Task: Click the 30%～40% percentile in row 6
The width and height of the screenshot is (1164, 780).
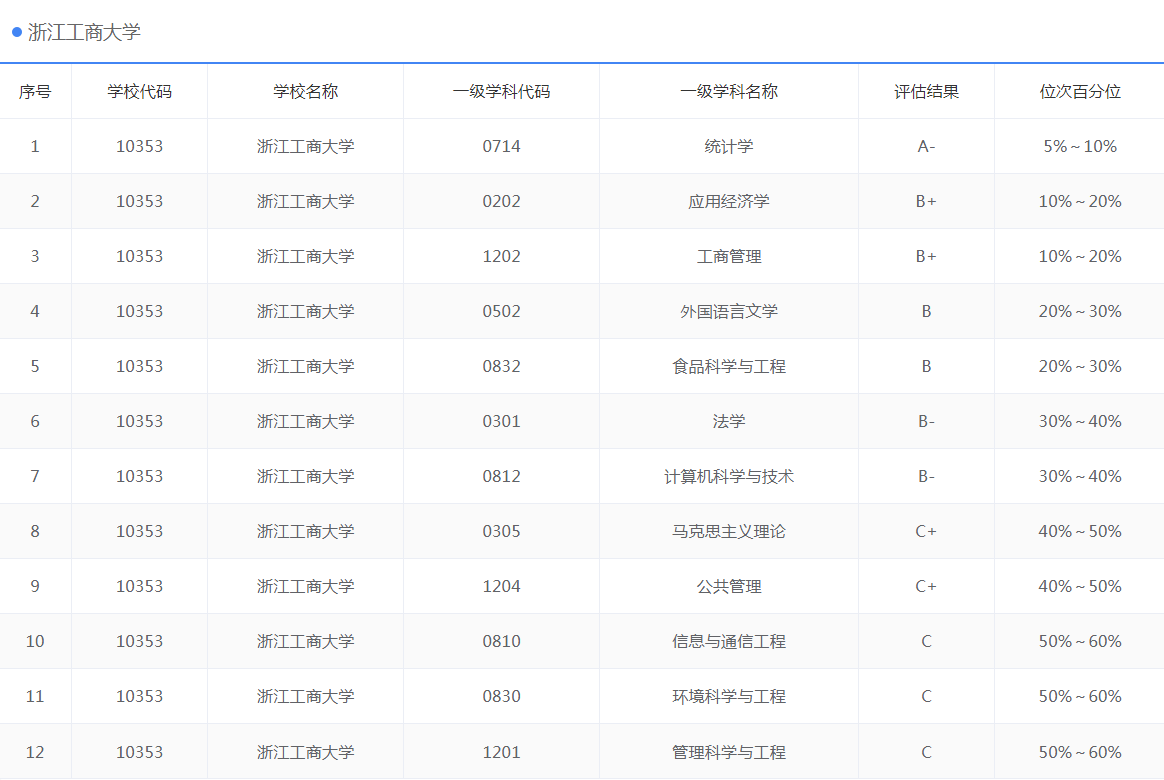Action: pos(1080,421)
